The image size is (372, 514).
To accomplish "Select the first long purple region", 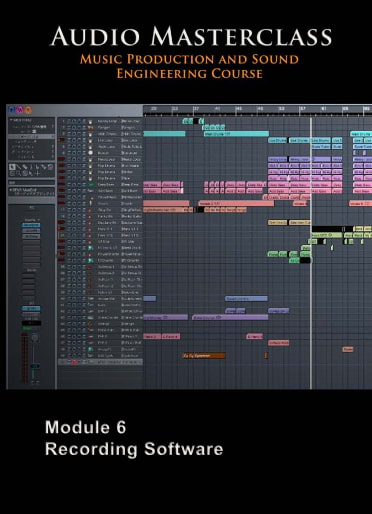I will 165,318.
